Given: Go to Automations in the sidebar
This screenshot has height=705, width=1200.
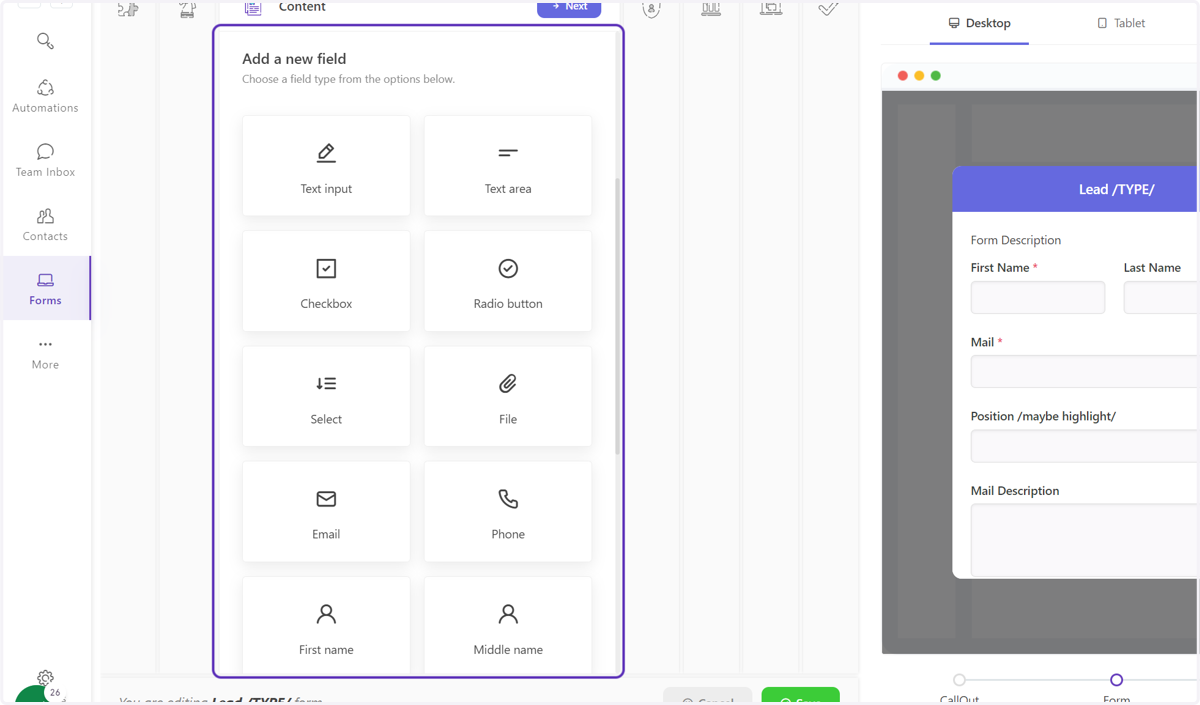Looking at the screenshot, I should 45,96.
